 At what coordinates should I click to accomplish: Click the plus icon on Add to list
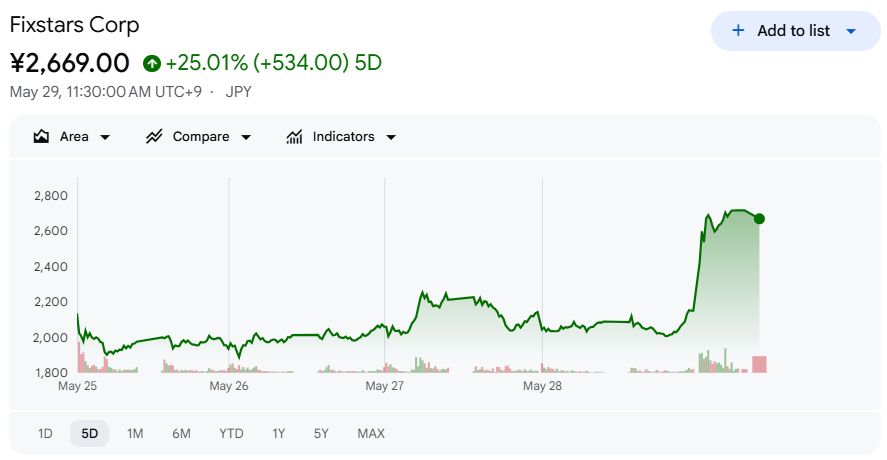738,31
